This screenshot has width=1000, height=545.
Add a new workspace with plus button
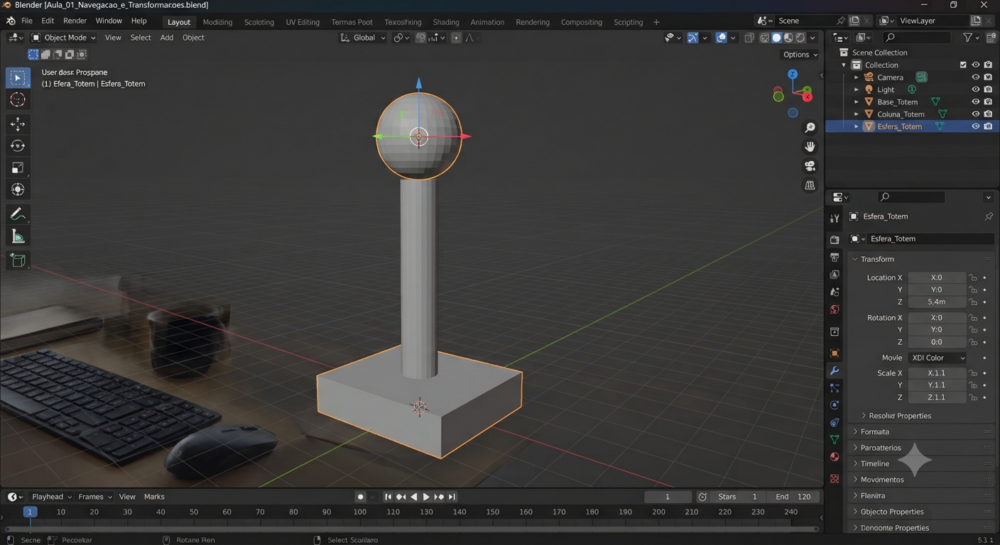click(656, 22)
